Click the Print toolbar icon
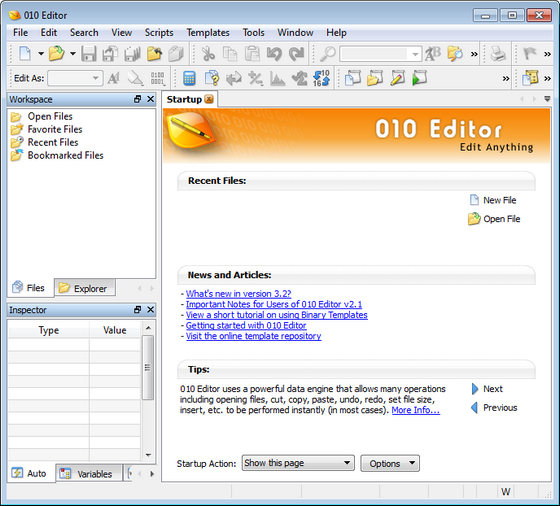560x506 pixels. pos(498,54)
